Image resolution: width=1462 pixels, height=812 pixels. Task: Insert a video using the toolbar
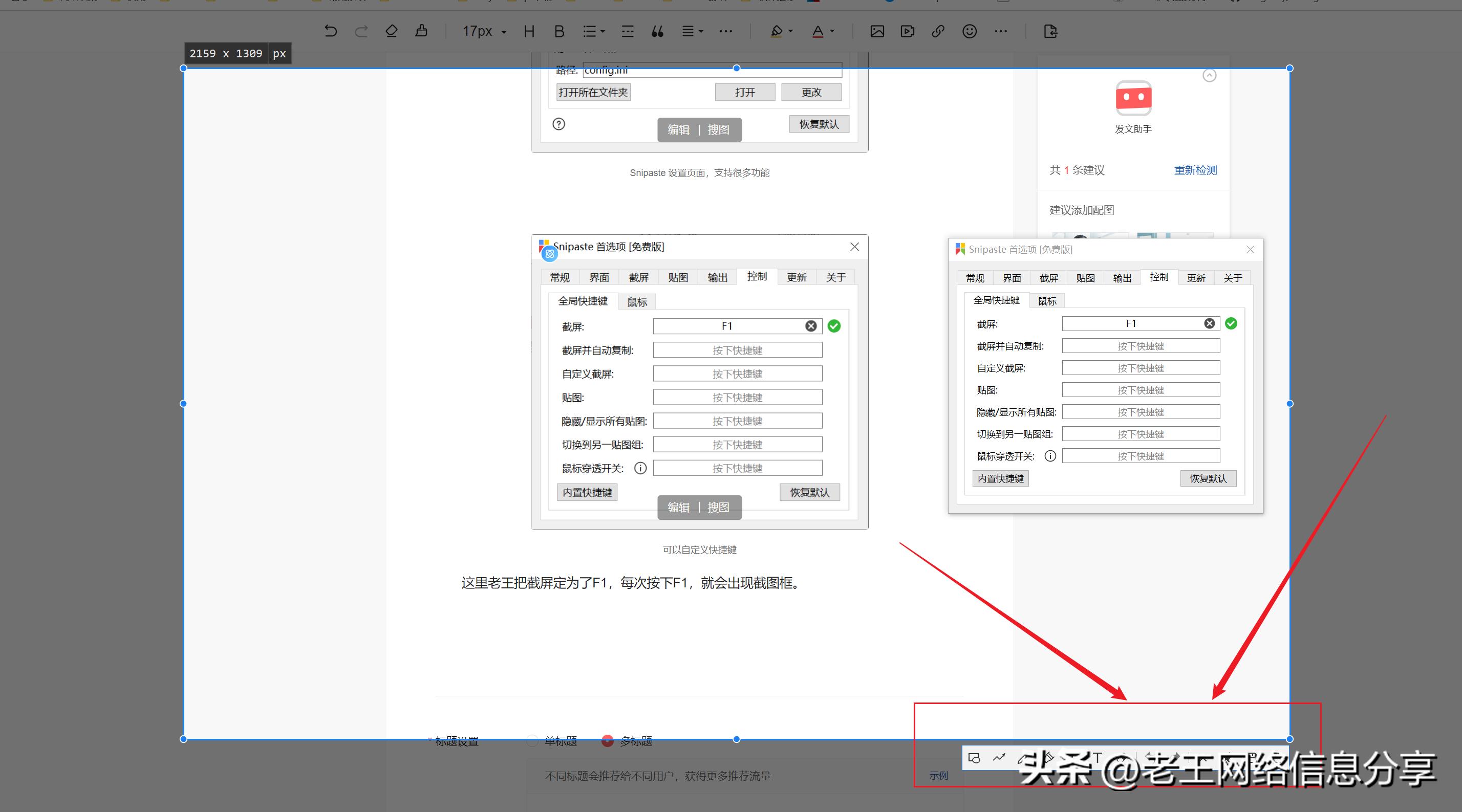click(x=907, y=31)
